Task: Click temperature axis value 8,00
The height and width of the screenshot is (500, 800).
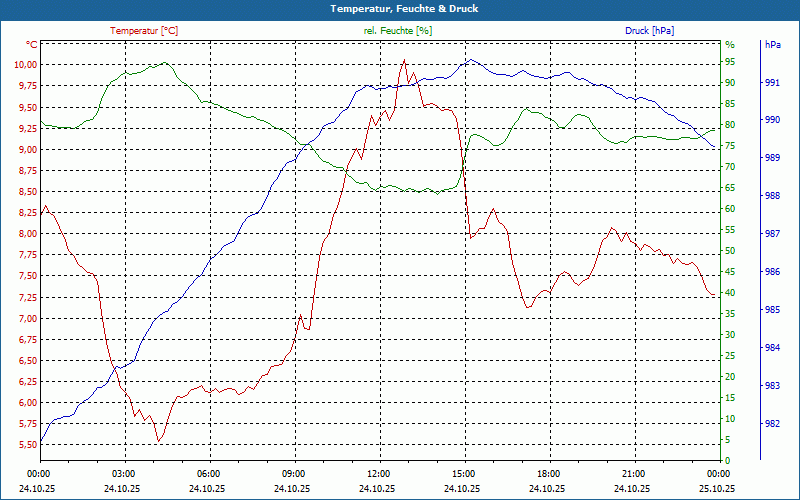Action: coord(28,234)
